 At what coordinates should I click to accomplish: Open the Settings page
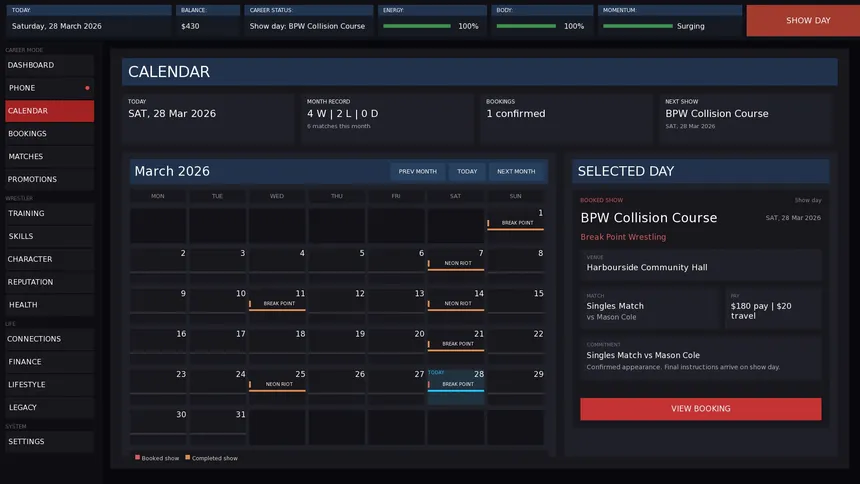point(49,442)
